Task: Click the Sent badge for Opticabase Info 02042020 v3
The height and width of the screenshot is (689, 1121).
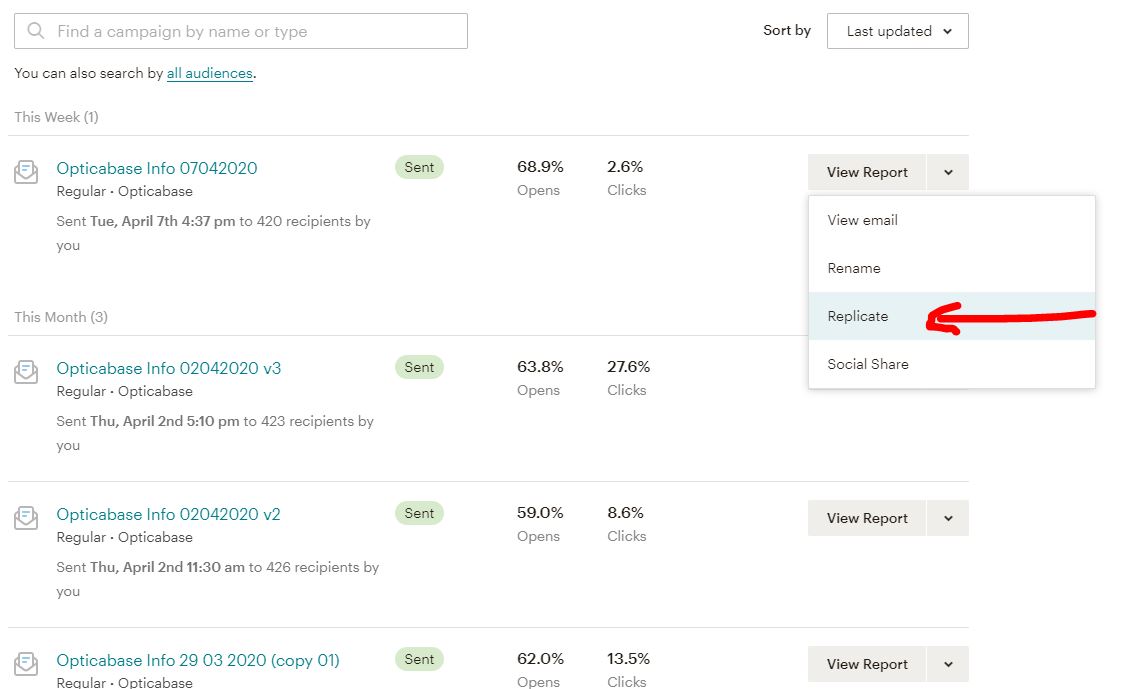Action: (419, 367)
